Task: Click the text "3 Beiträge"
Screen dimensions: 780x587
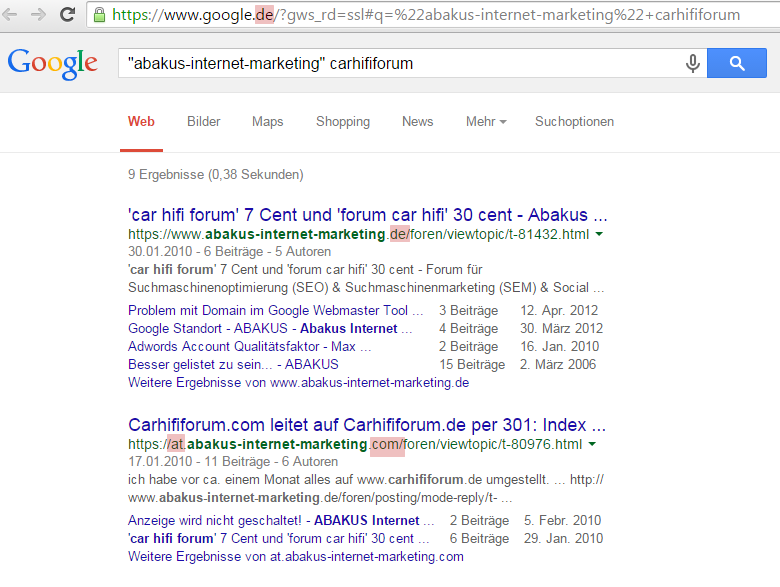Action: tap(468, 311)
